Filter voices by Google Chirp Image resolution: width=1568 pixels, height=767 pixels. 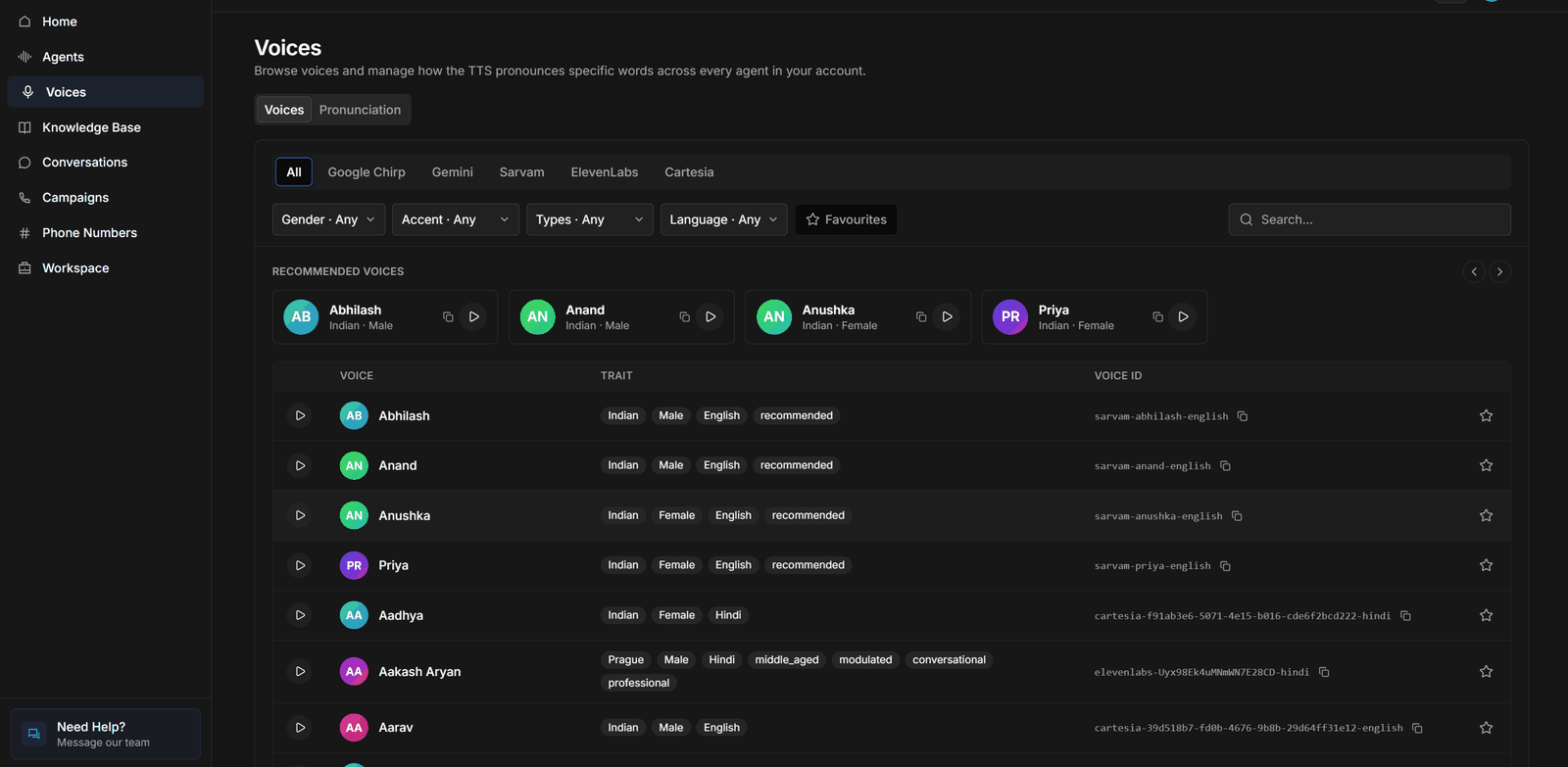pos(367,171)
